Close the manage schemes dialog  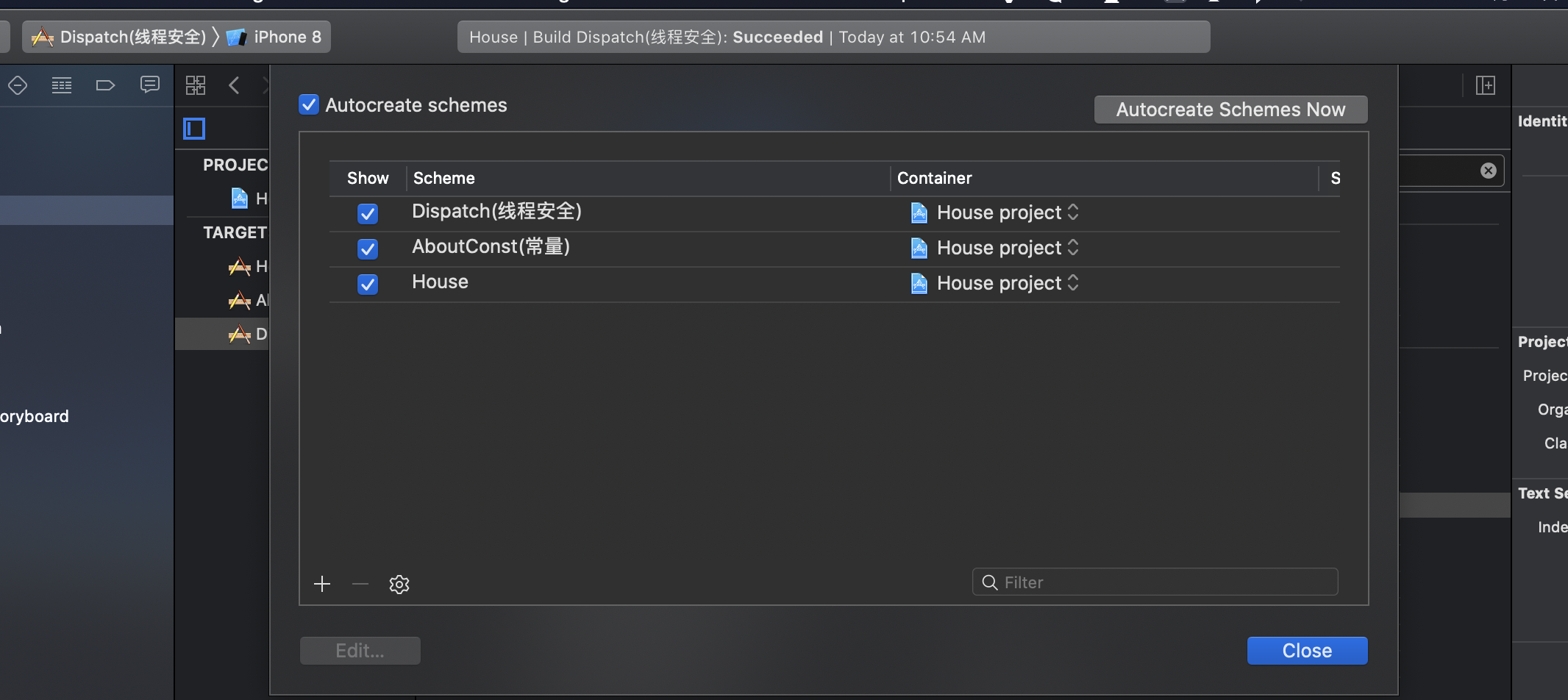[x=1307, y=651]
